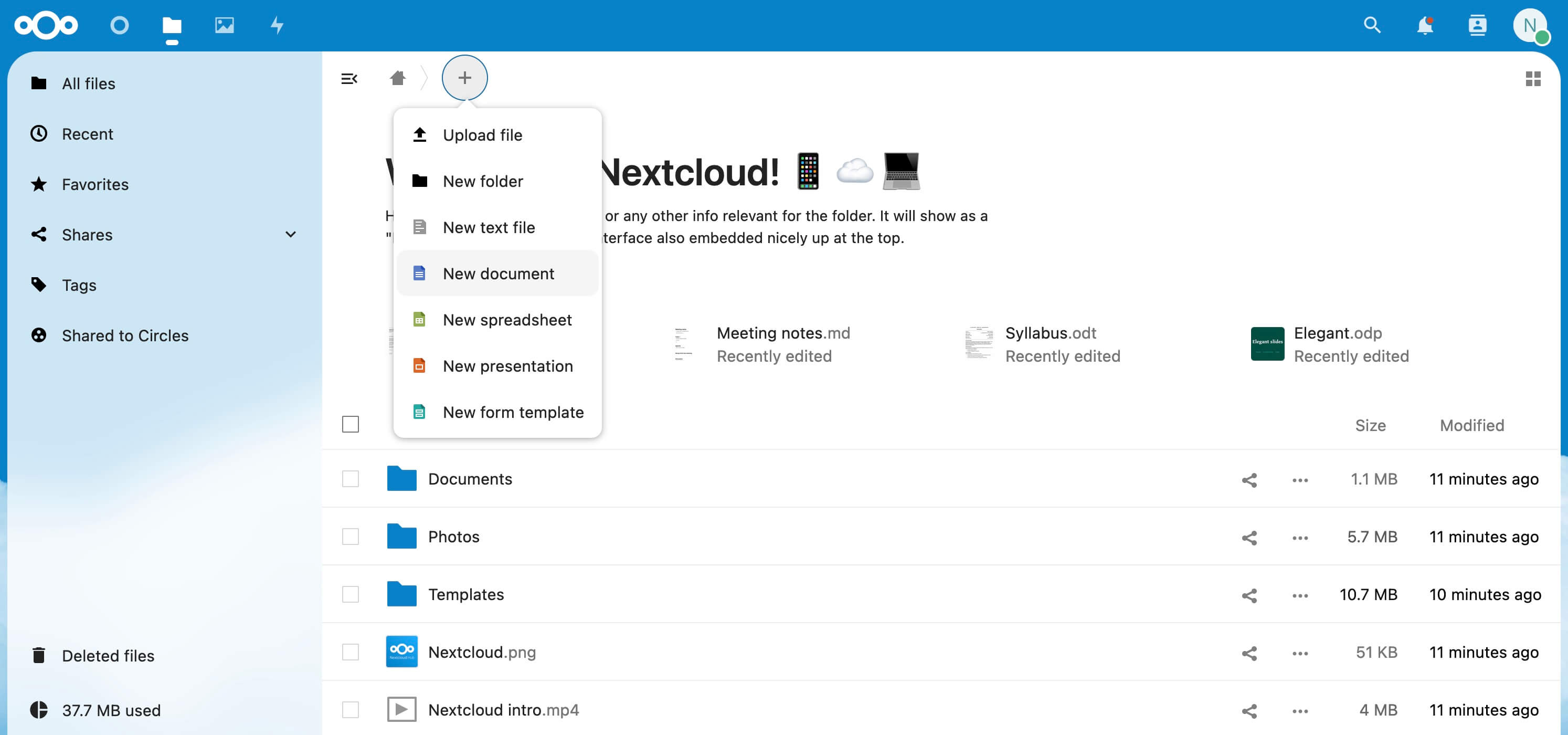Toggle checkbox for Documents folder

pyautogui.click(x=351, y=479)
